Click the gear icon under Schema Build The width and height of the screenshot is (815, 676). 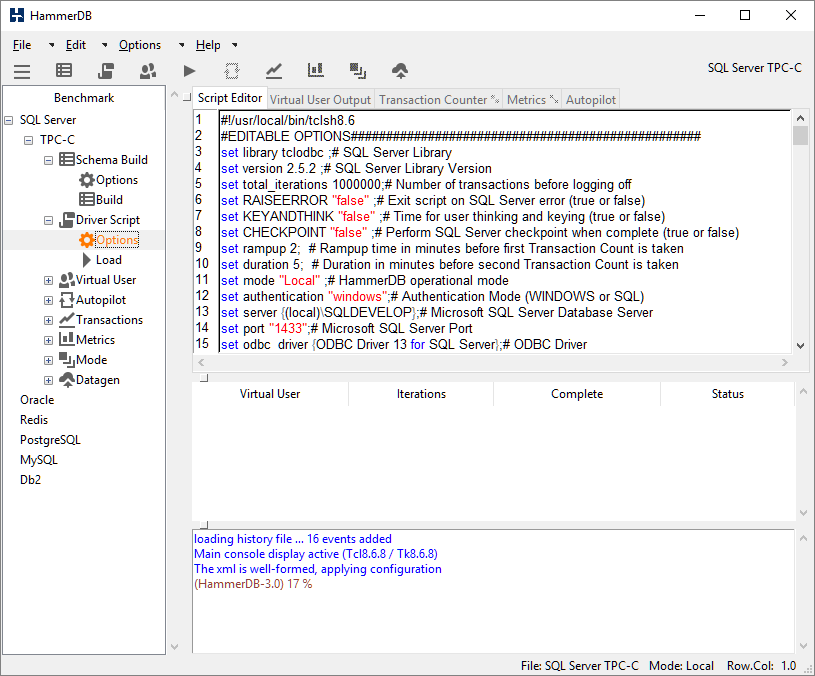pos(87,180)
